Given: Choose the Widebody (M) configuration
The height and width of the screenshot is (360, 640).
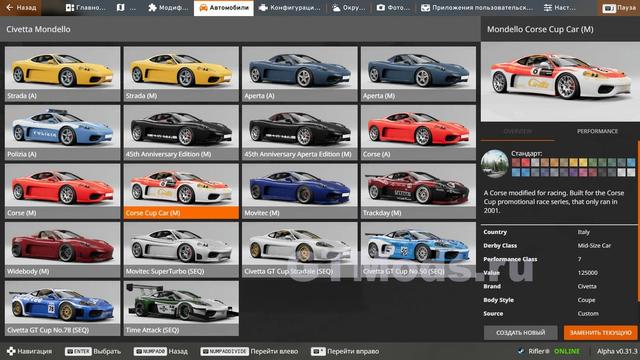Looking at the screenshot, I should [62, 250].
